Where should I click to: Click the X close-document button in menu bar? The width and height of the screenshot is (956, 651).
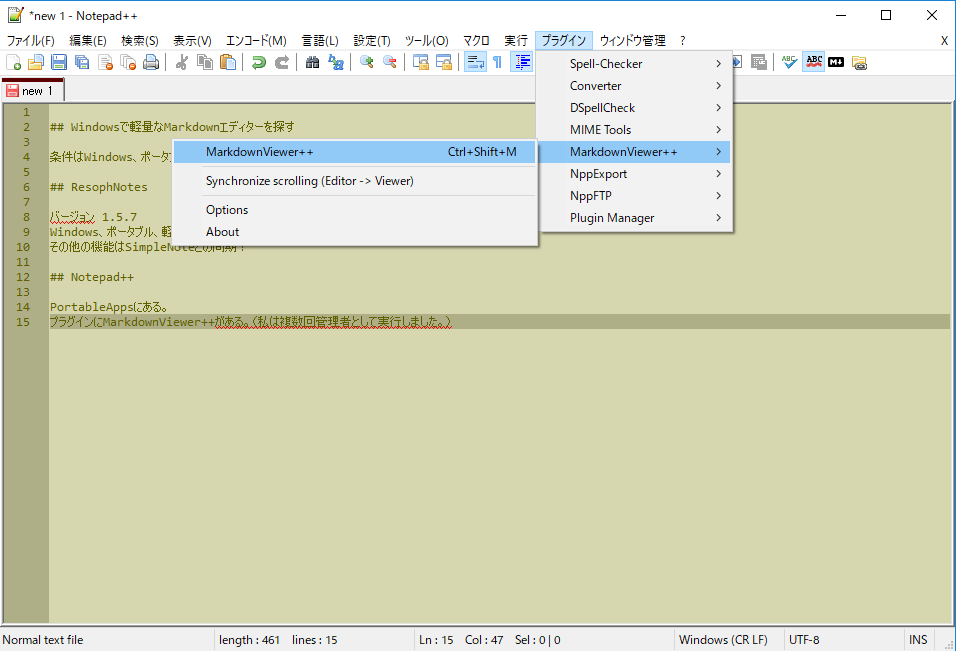click(944, 40)
